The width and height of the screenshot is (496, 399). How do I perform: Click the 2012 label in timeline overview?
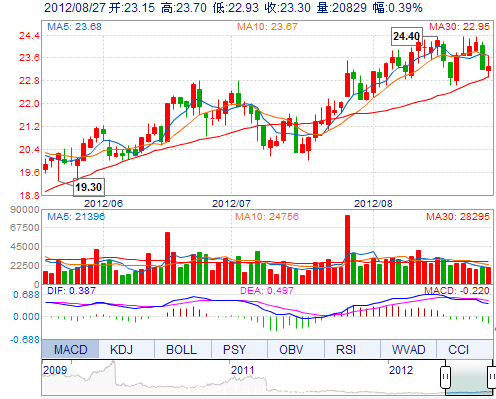(401, 370)
